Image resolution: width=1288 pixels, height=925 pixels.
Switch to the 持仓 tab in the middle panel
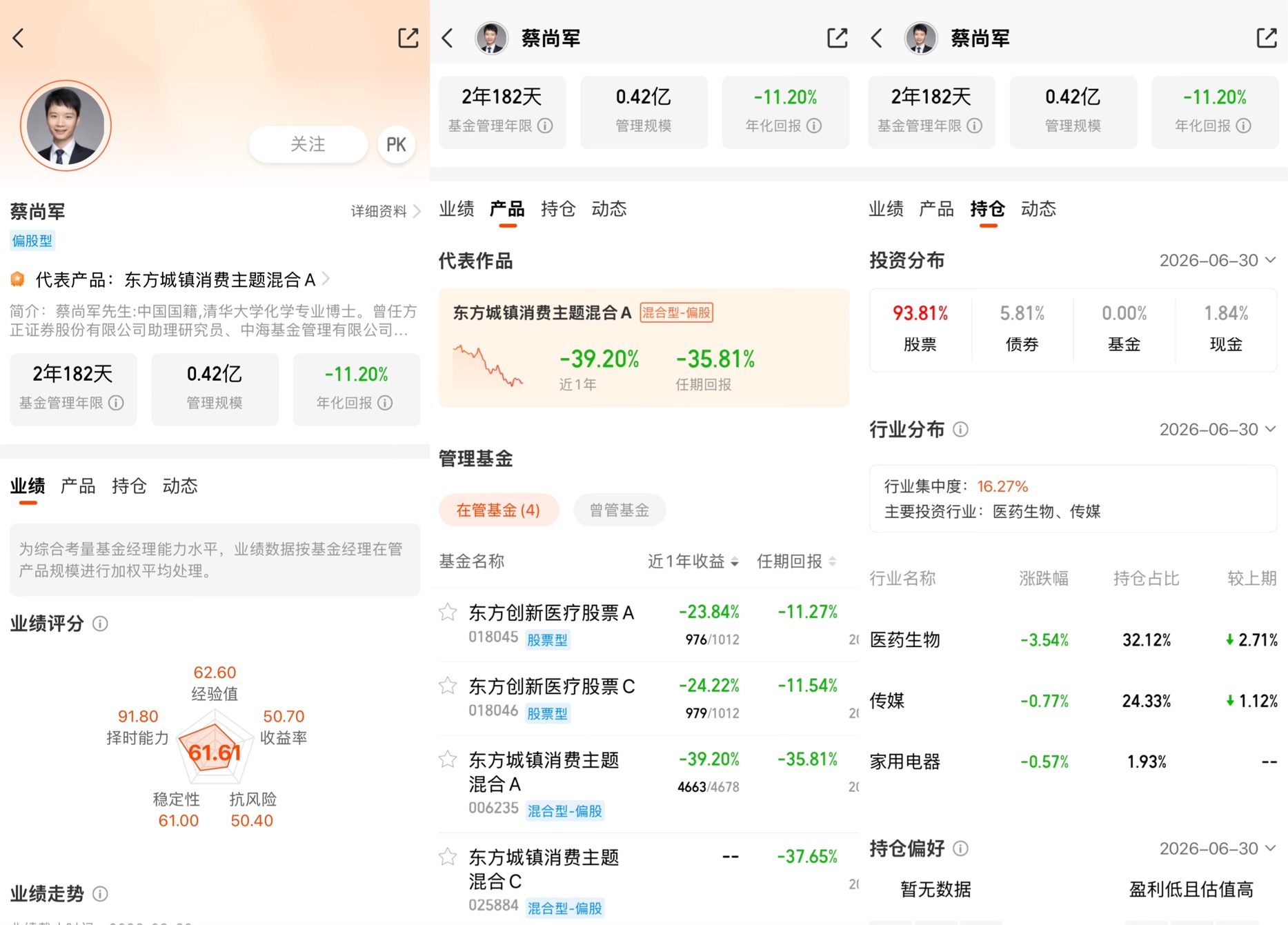click(x=558, y=209)
